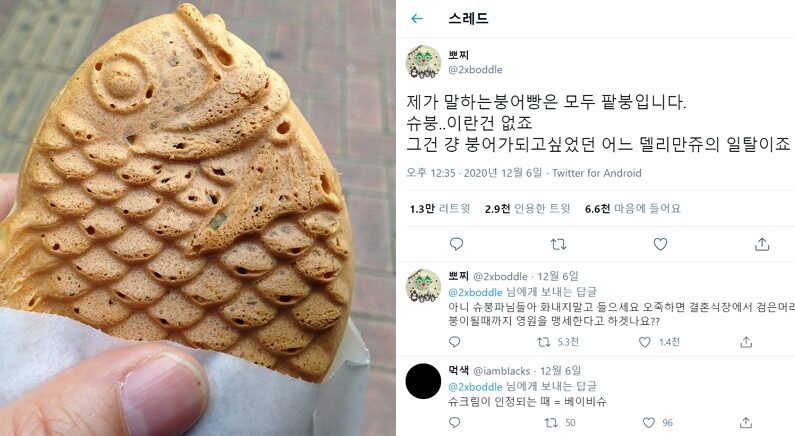Retweet the main tweet about 붕어빵
The width and height of the screenshot is (795, 436).
click(558, 244)
